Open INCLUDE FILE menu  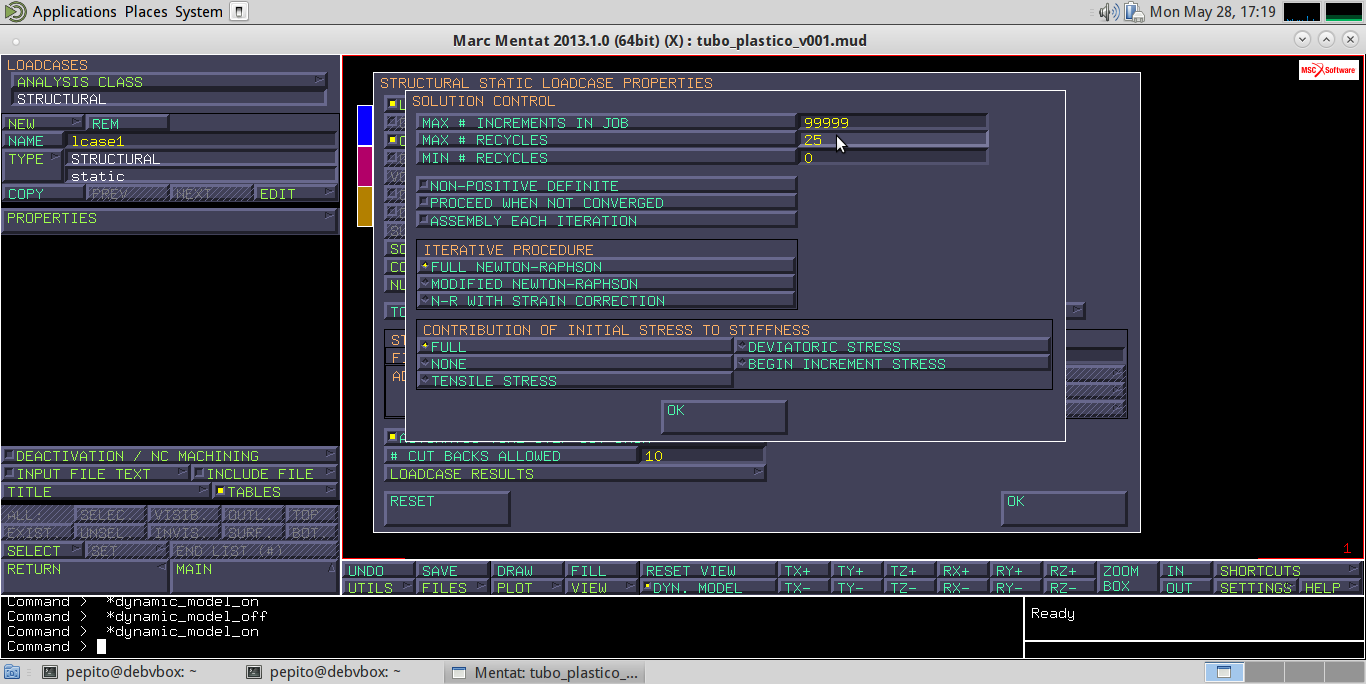[x=266, y=473]
